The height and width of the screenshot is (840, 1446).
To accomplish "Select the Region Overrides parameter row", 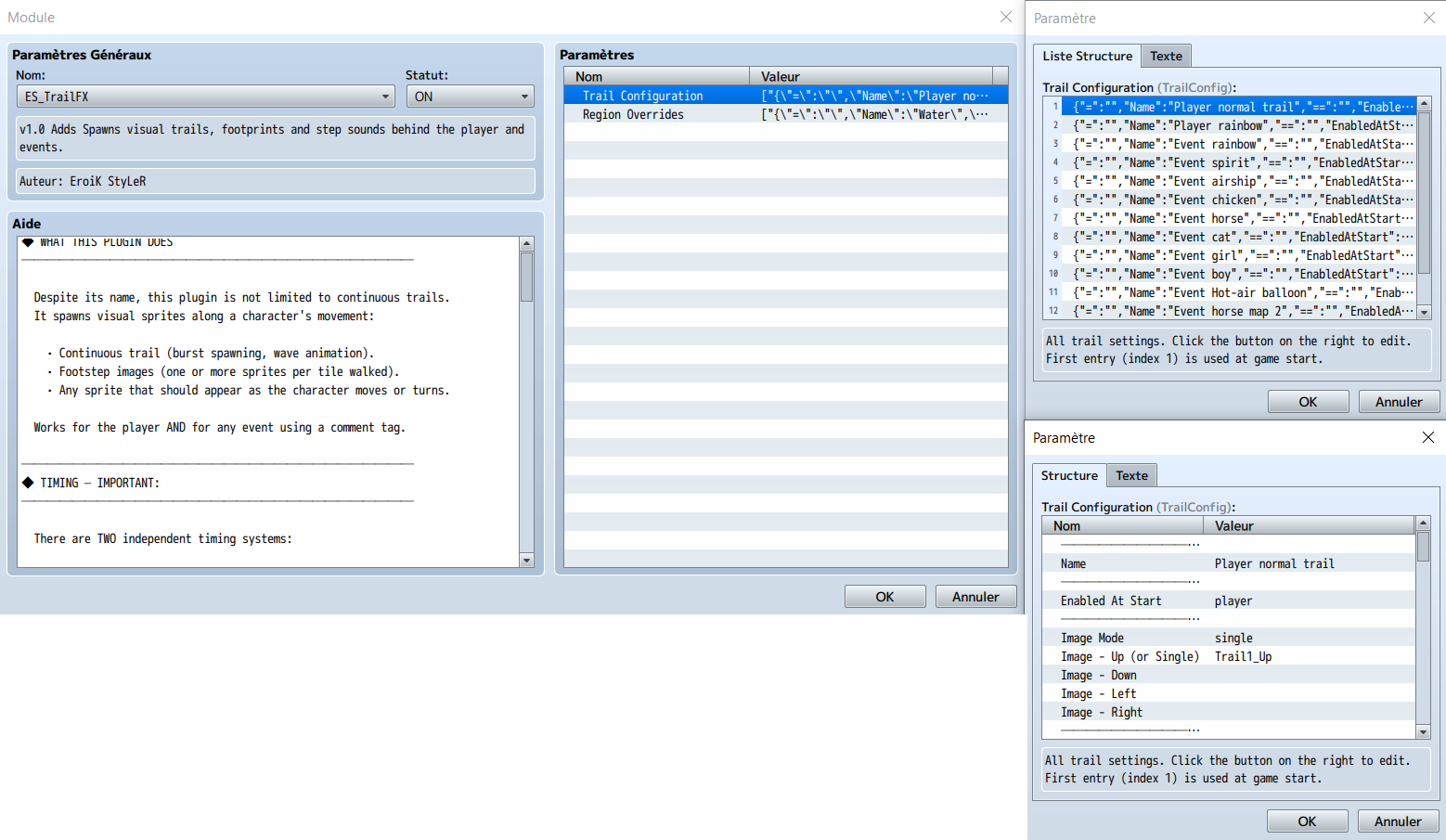I will (x=785, y=114).
